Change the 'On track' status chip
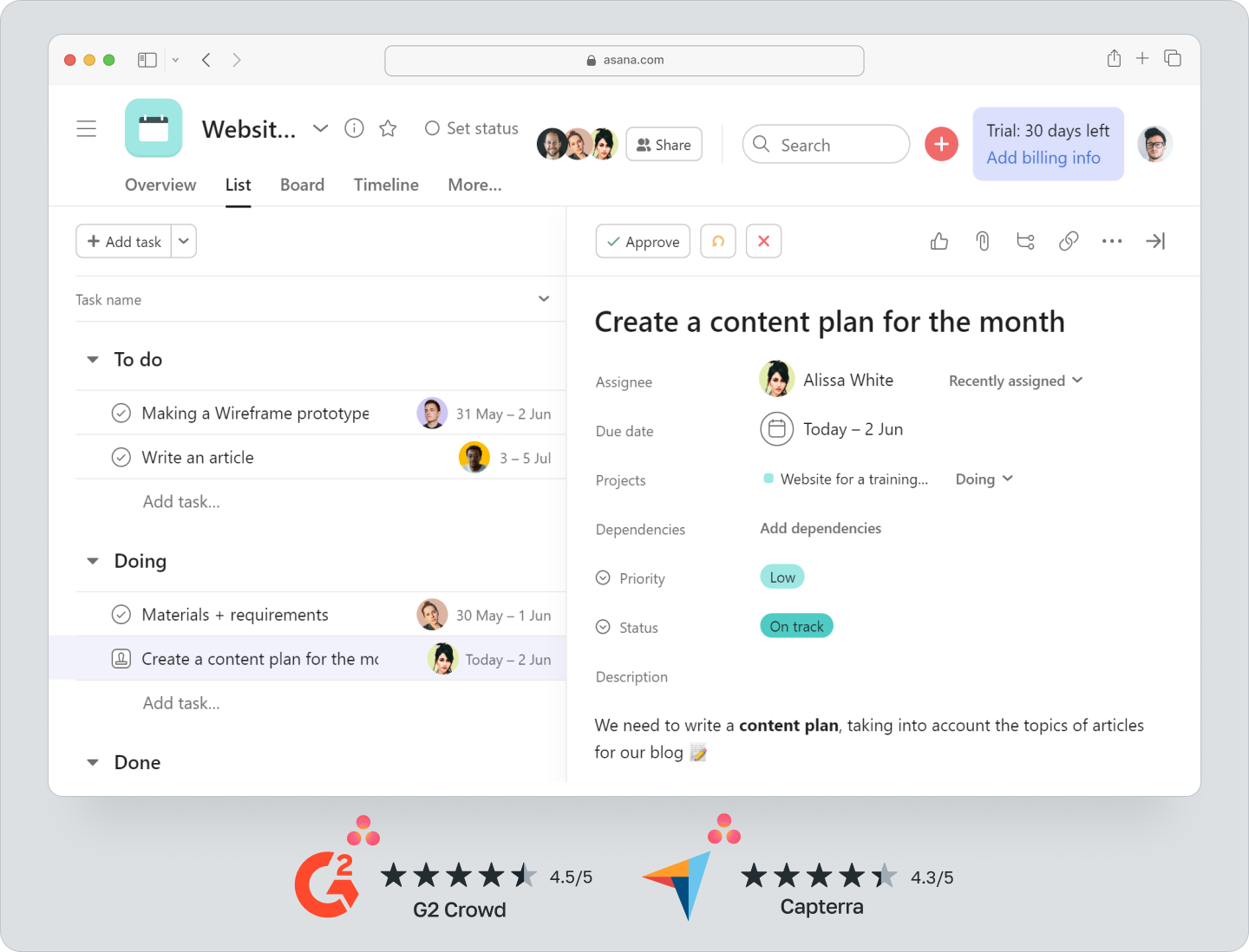The width and height of the screenshot is (1249, 952). coord(796,625)
